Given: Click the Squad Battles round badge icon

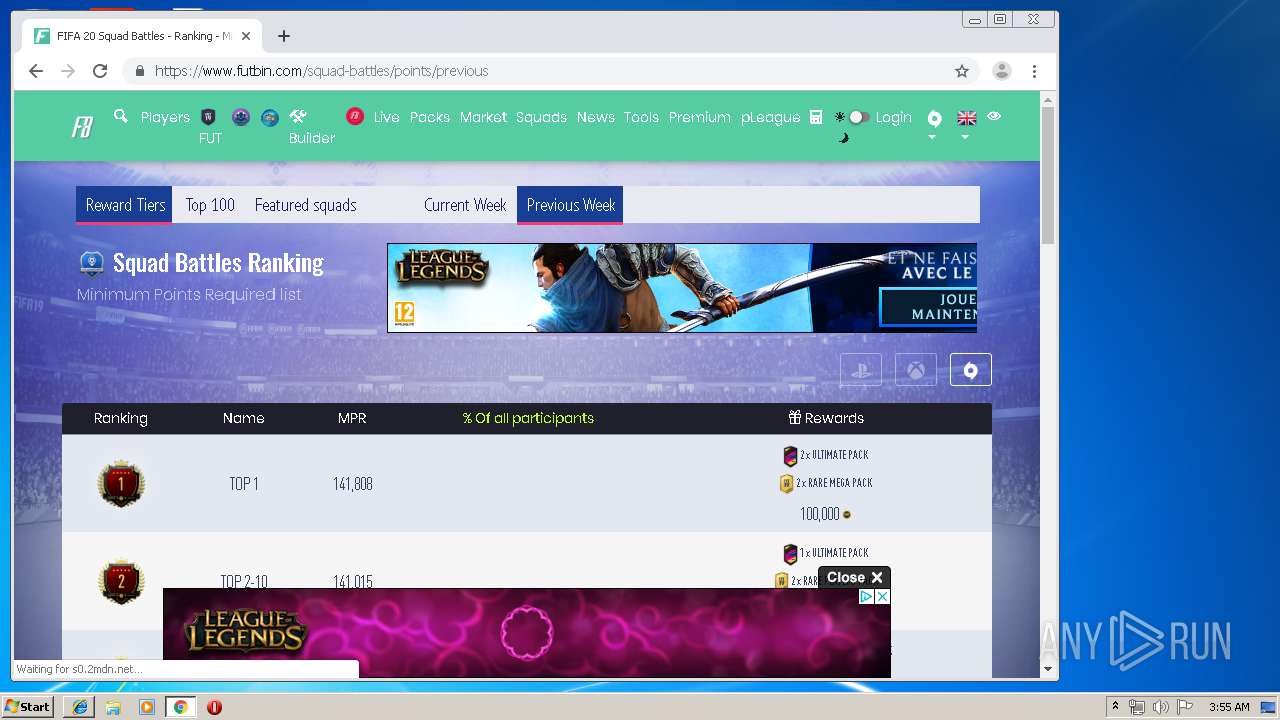Looking at the screenshot, I should pos(240,117).
